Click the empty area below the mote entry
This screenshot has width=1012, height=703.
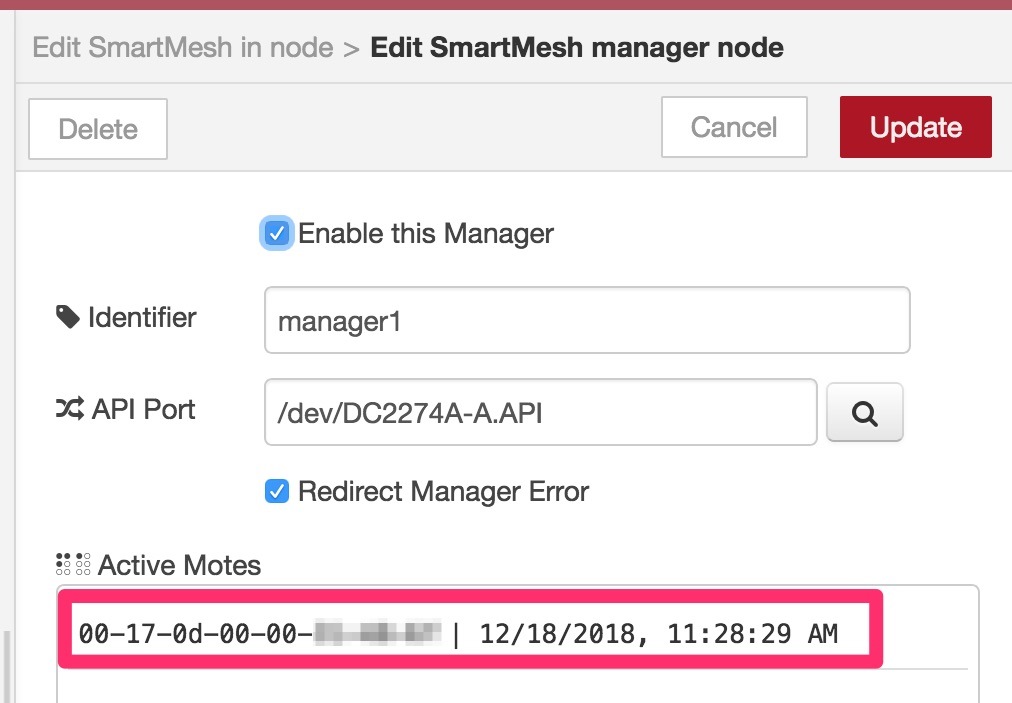click(x=518, y=686)
